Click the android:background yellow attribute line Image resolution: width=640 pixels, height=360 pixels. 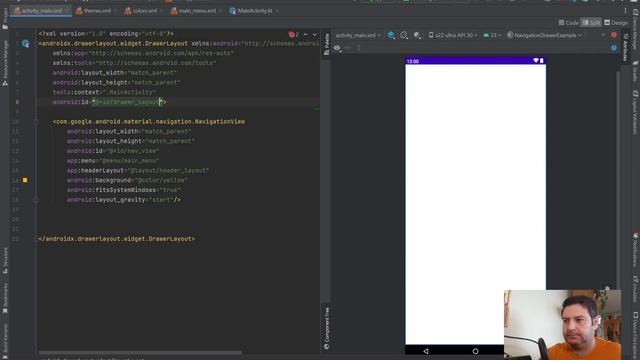(127, 180)
